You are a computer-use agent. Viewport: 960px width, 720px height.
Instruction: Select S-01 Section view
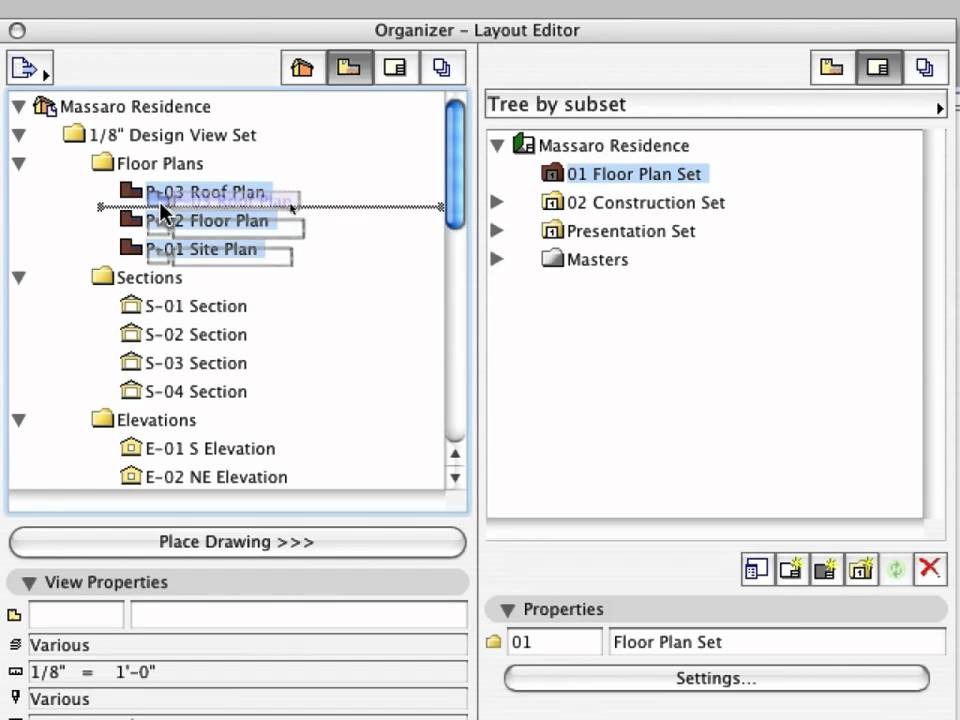click(x=184, y=306)
